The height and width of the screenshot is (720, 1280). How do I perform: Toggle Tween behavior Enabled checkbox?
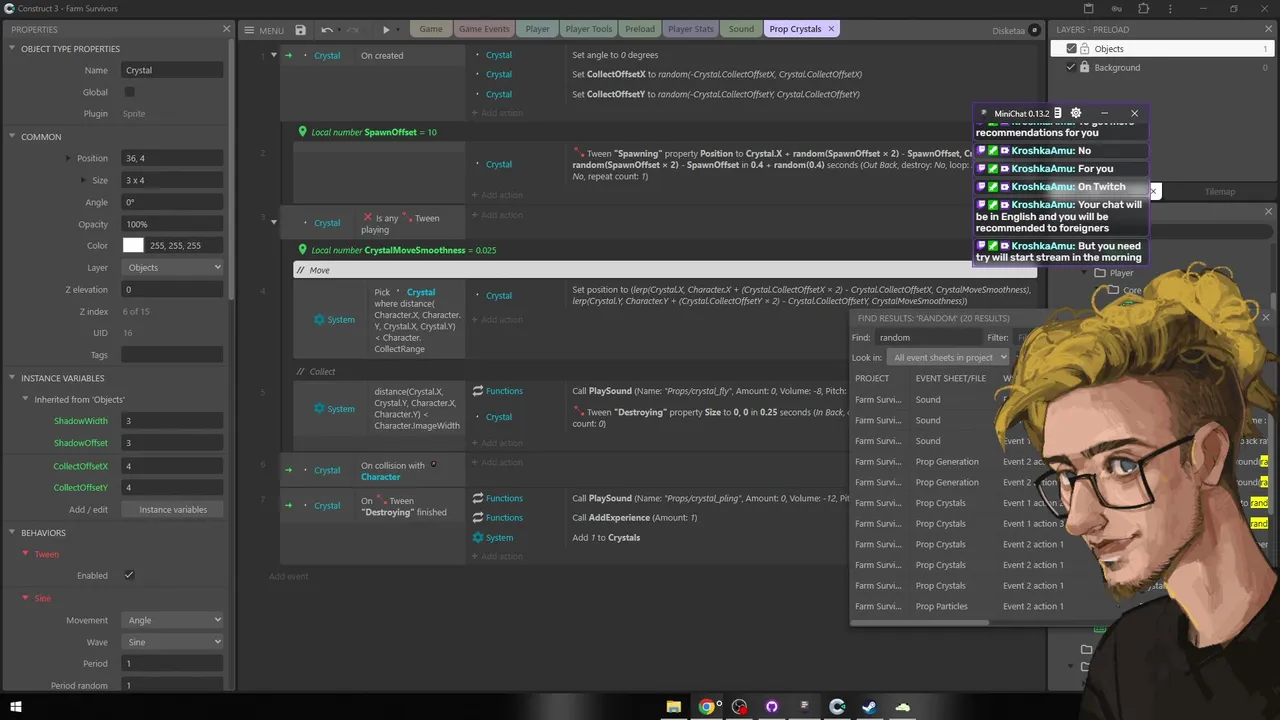(129, 575)
